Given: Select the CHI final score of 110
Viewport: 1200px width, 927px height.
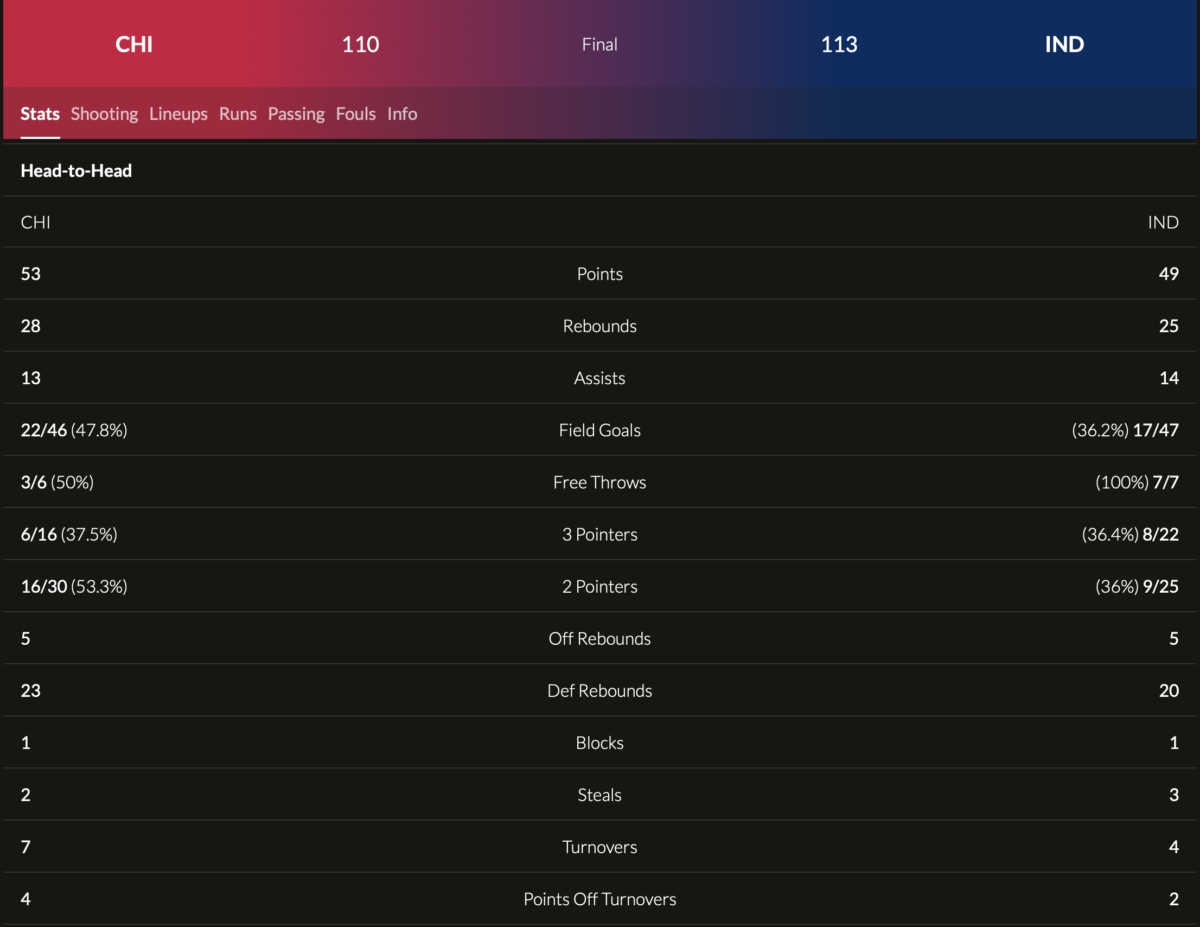Looking at the screenshot, I should [x=360, y=44].
